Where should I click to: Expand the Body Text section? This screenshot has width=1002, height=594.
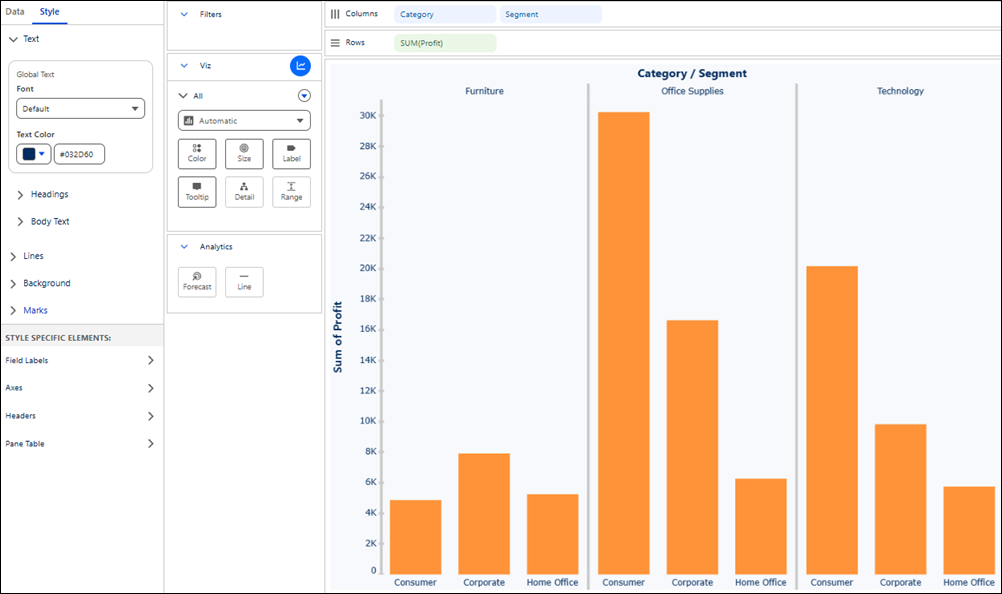click(20, 222)
